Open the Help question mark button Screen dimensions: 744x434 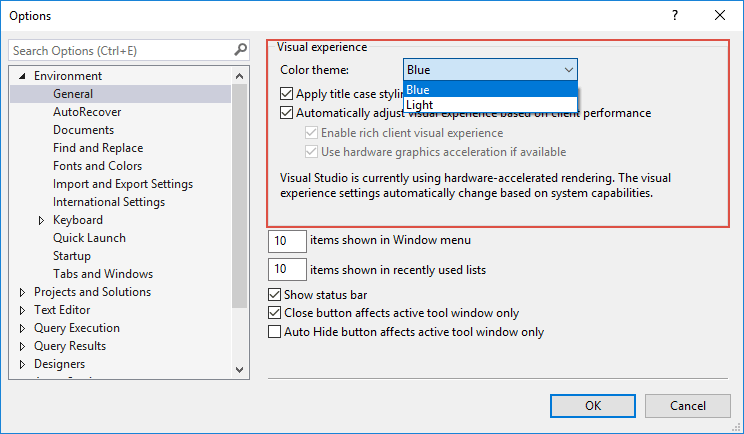[x=675, y=16]
